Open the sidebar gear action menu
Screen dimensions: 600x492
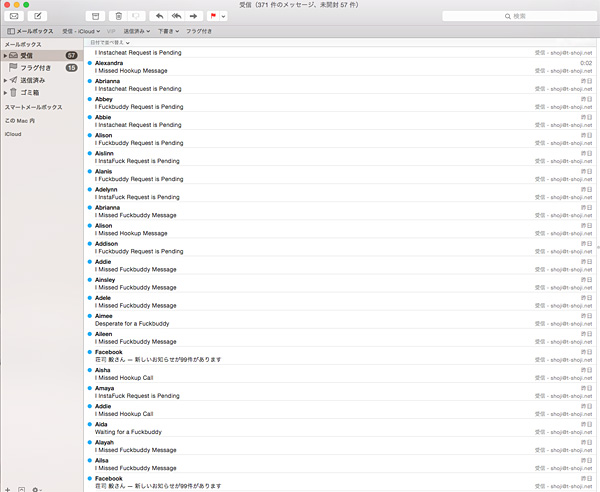[37, 489]
